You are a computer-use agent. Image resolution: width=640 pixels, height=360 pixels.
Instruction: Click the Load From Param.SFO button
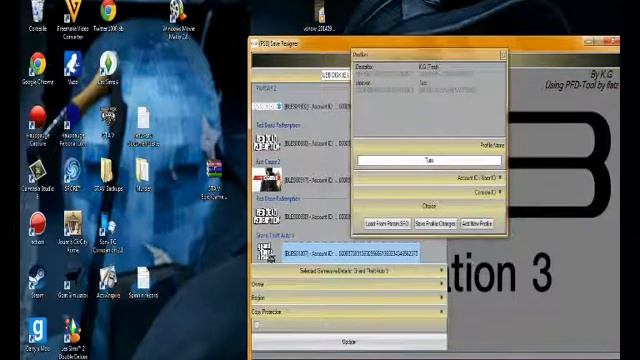387,224
